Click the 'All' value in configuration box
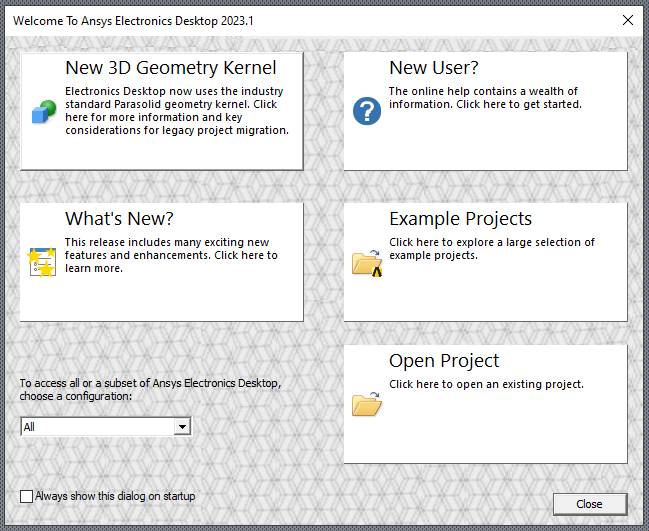The image size is (649, 531). coord(29,427)
